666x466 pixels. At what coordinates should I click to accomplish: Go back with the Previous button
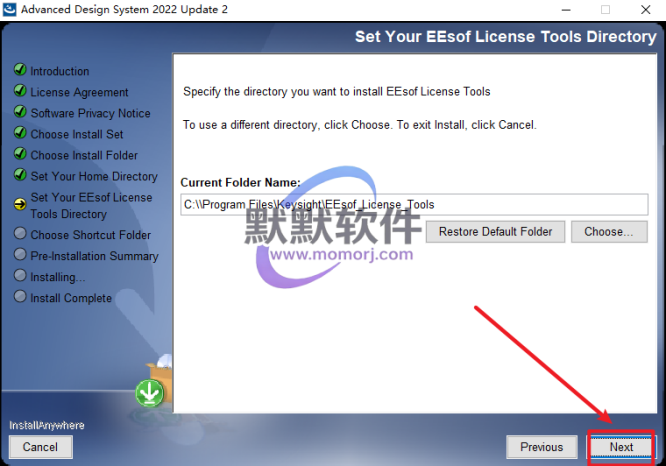542,447
